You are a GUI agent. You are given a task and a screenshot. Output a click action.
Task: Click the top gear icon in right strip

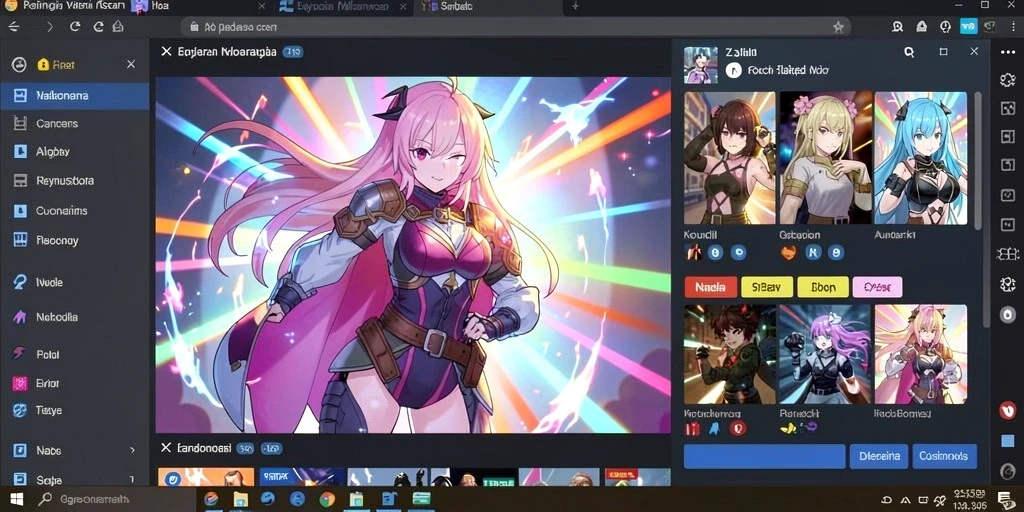(1008, 80)
